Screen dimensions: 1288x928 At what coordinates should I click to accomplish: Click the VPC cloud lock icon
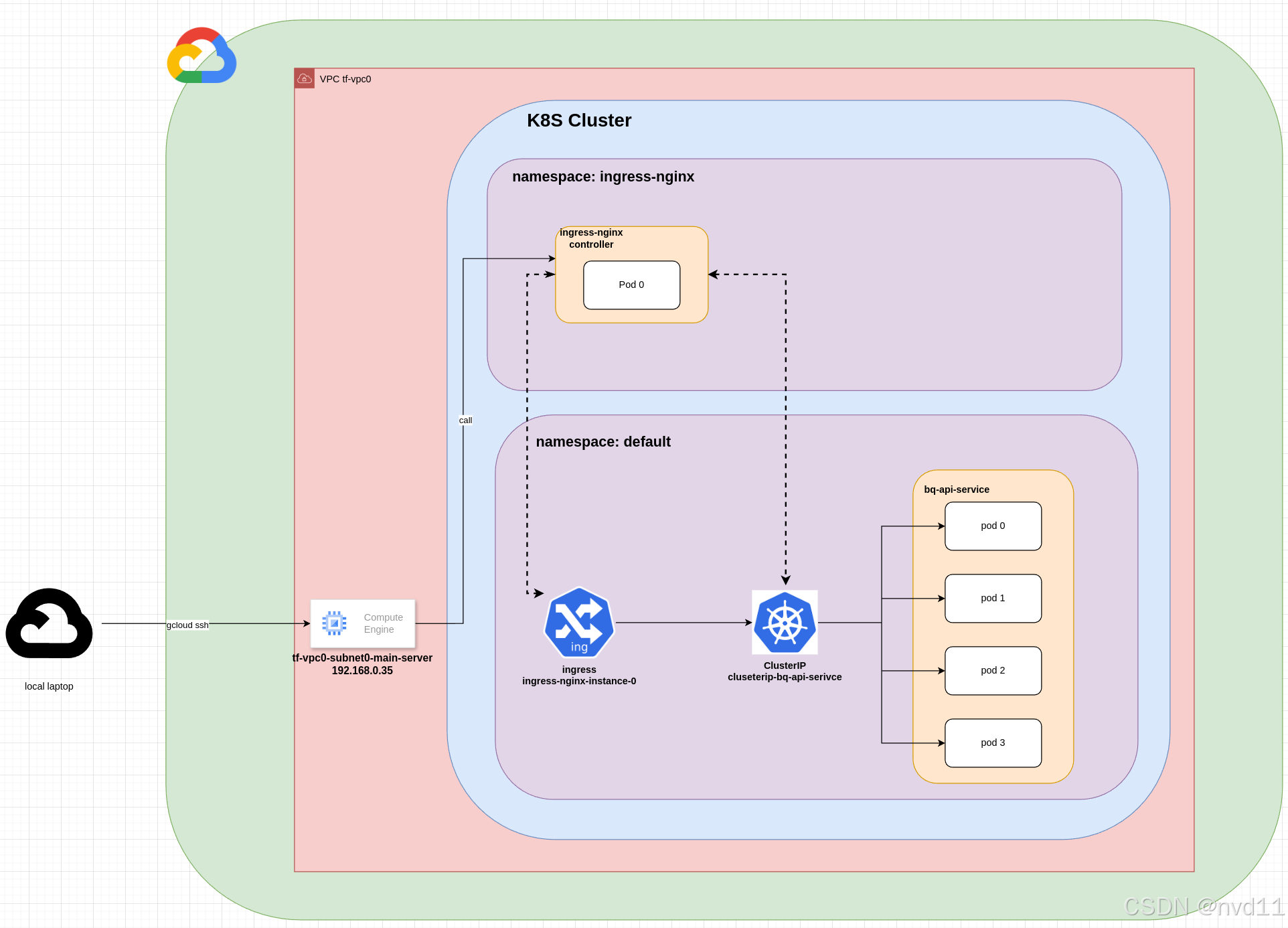[x=305, y=78]
